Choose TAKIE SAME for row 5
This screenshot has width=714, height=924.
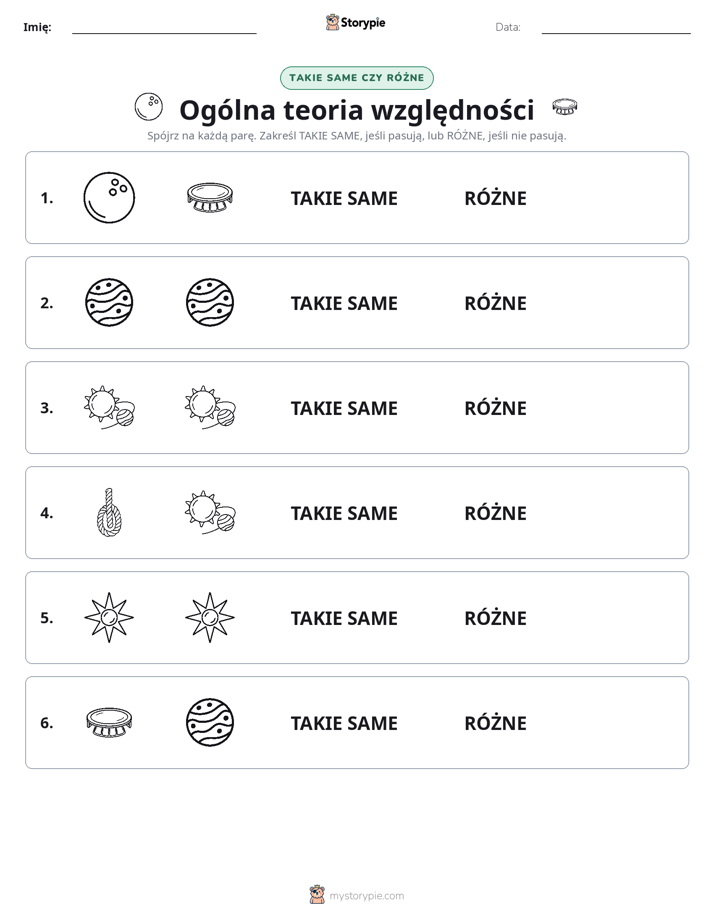click(x=344, y=618)
